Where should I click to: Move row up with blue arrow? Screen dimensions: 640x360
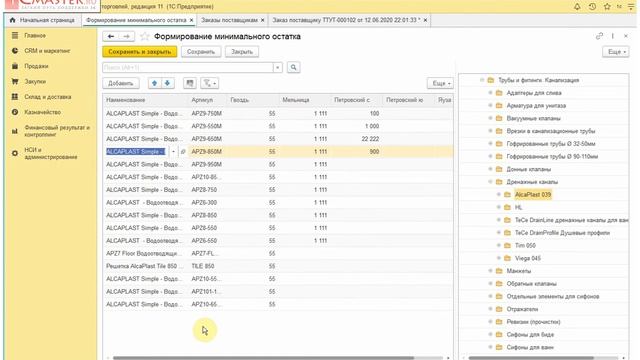point(154,83)
